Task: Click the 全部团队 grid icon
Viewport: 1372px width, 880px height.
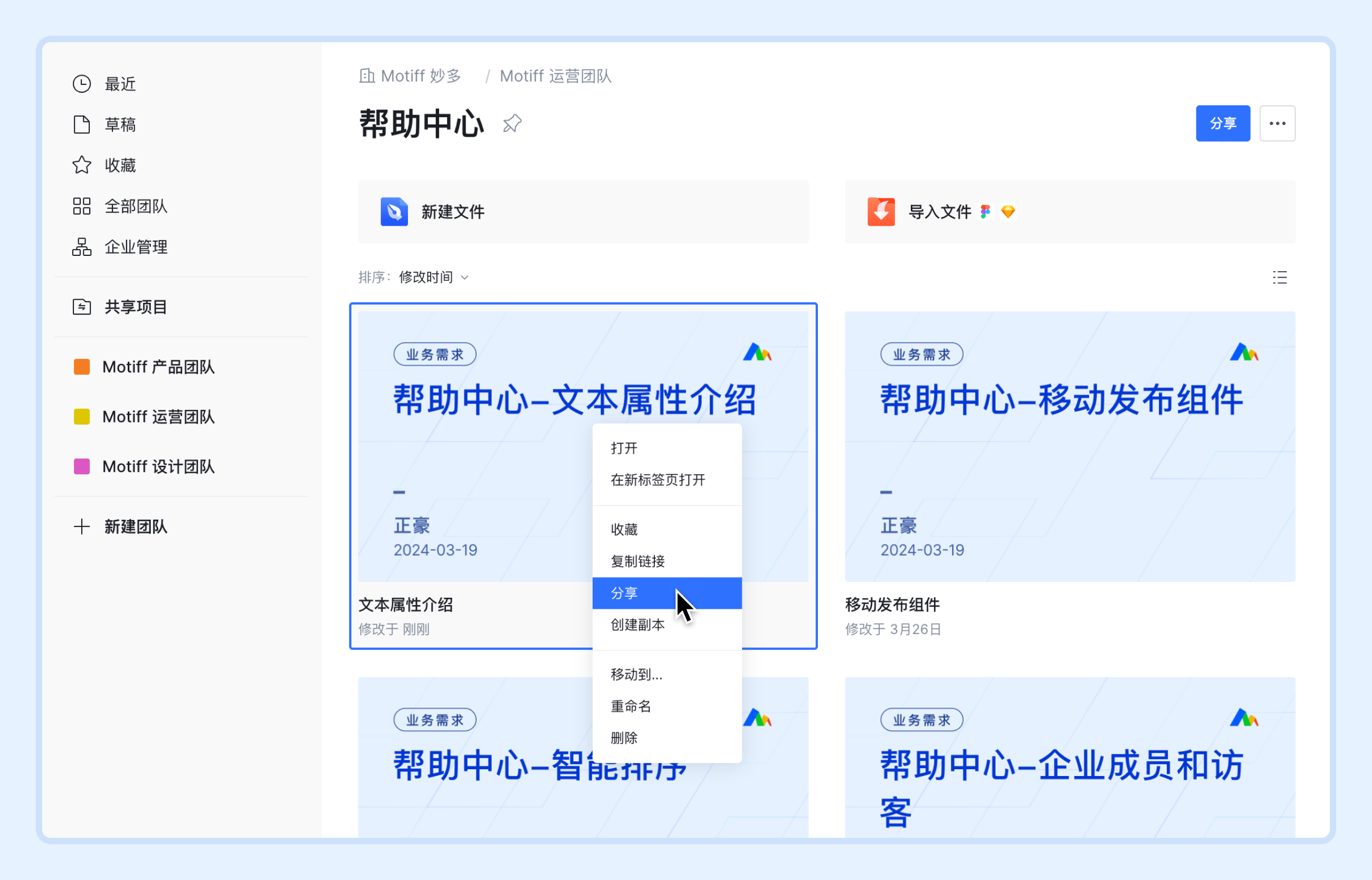Action: click(x=82, y=206)
